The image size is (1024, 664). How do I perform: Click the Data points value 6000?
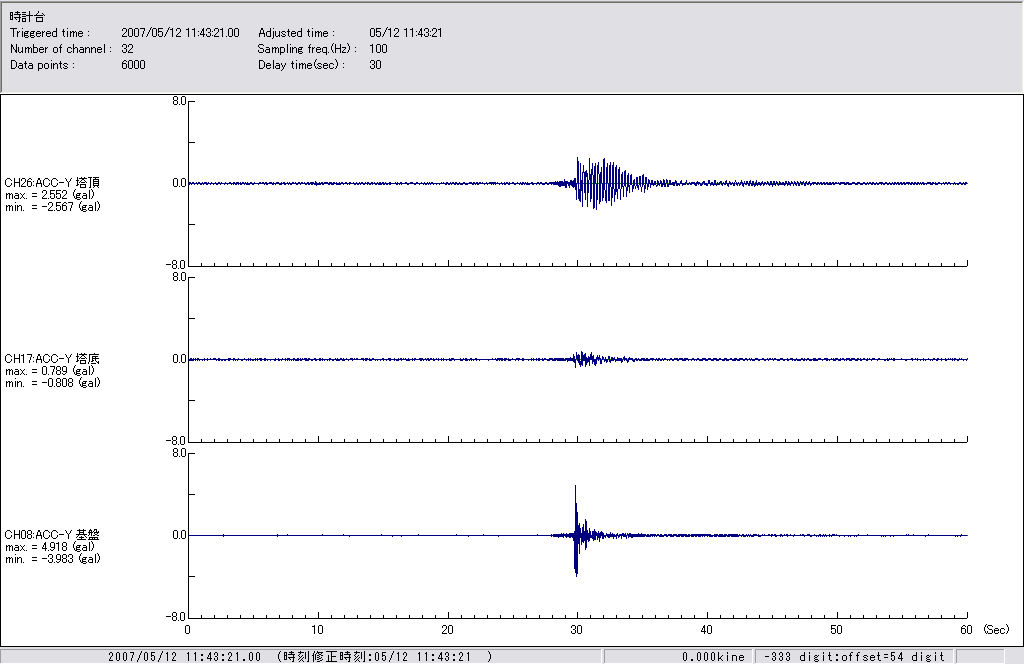(133, 65)
